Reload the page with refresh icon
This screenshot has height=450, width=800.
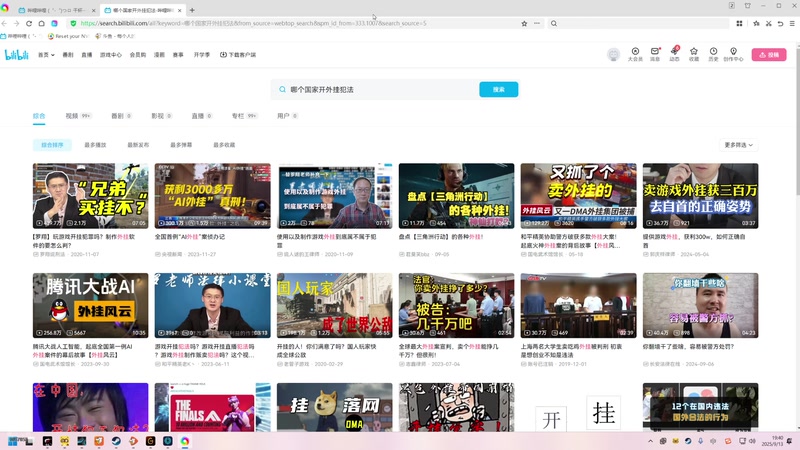click(x=29, y=23)
